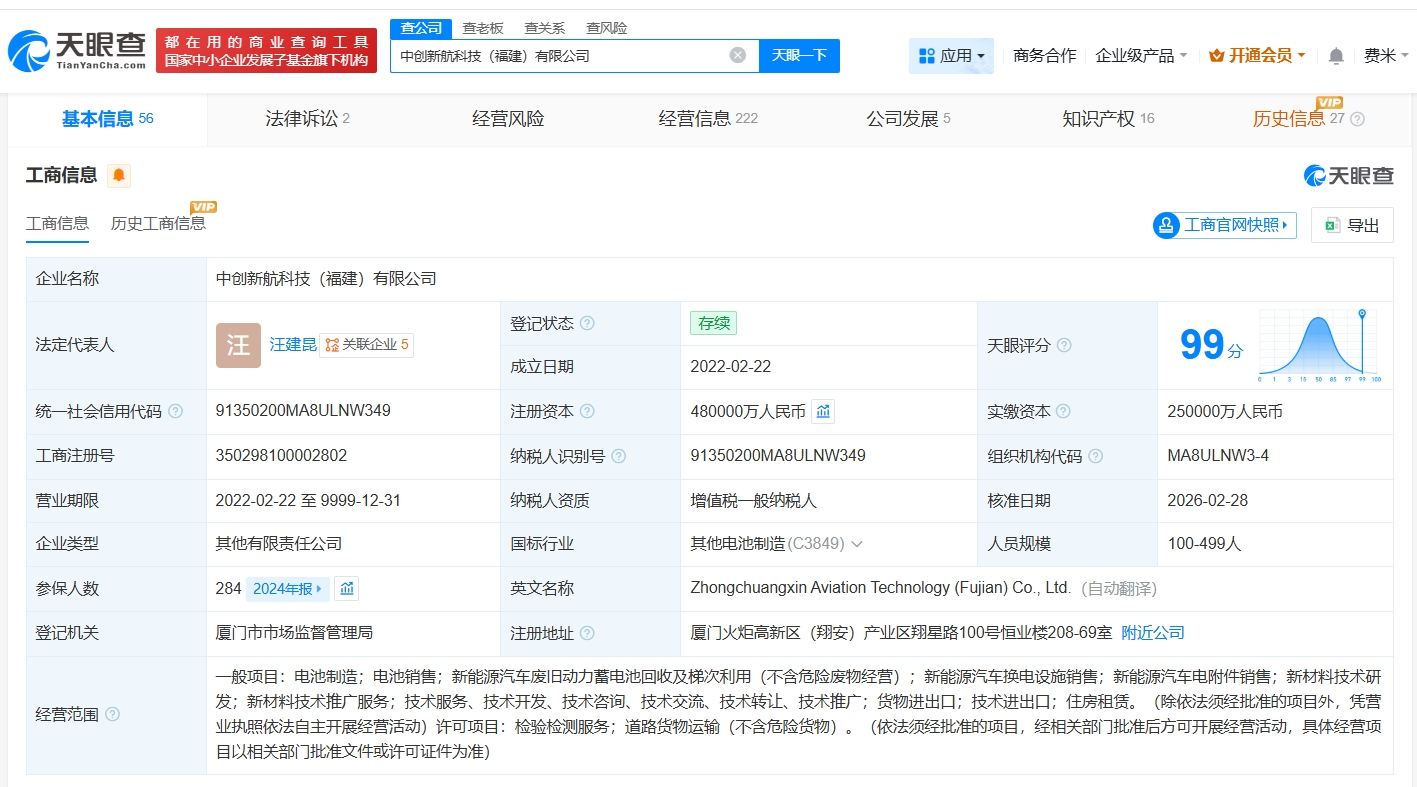Click the 附近公司 link
This screenshot has width=1417, height=787.
tap(1151, 632)
